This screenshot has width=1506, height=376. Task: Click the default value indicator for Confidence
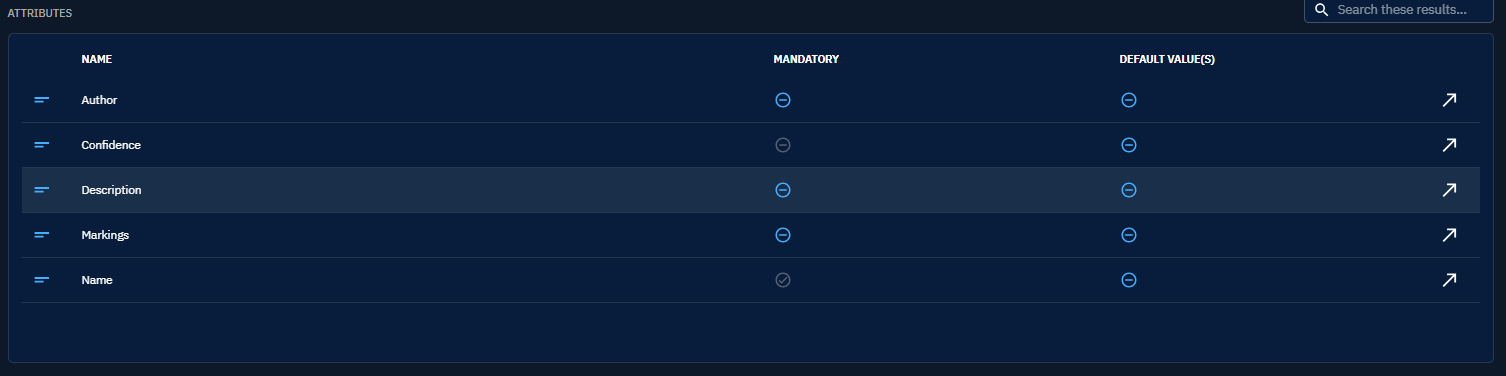1128,145
